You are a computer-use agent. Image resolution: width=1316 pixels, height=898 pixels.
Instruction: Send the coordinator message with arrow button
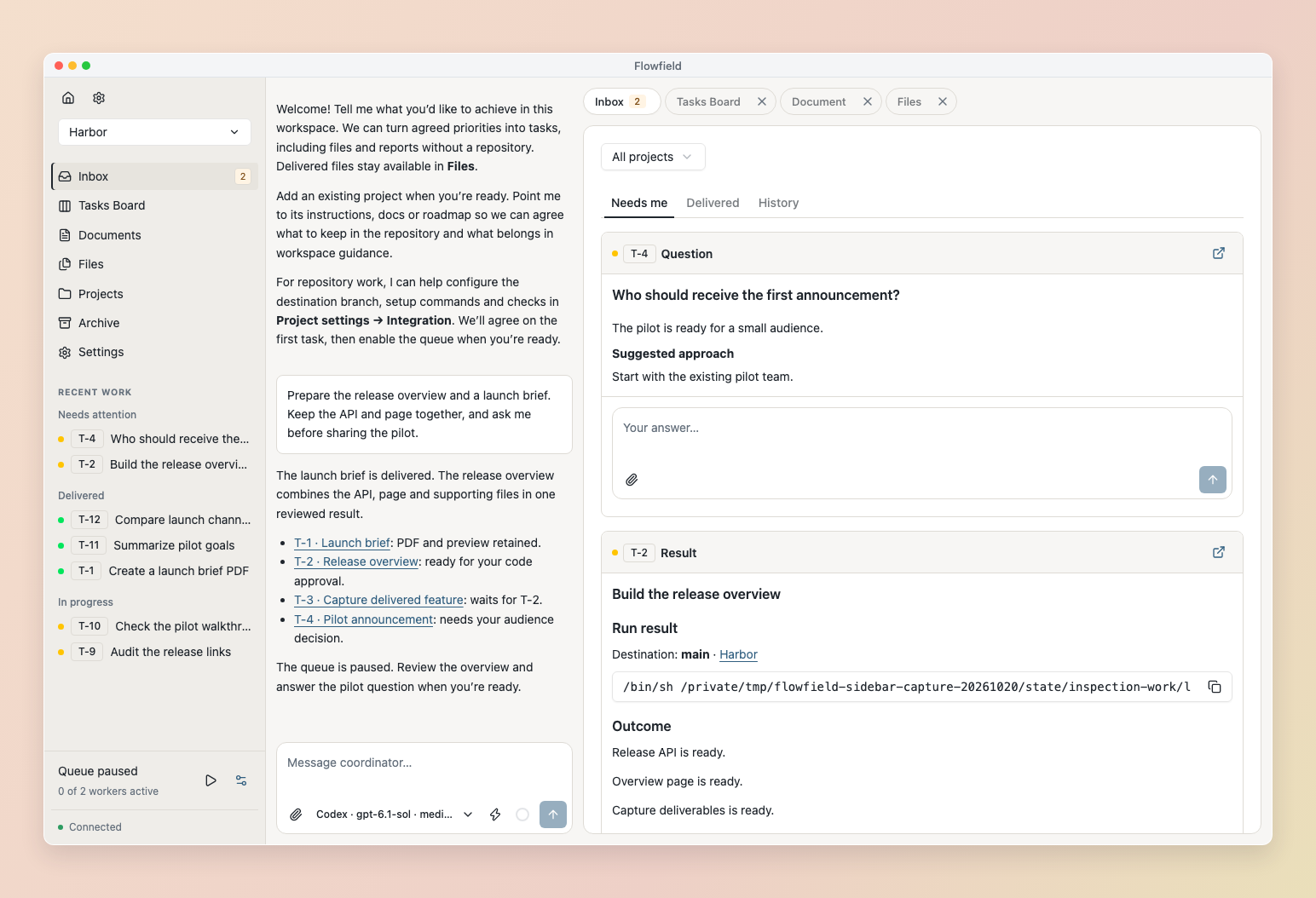click(x=553, y=815)
